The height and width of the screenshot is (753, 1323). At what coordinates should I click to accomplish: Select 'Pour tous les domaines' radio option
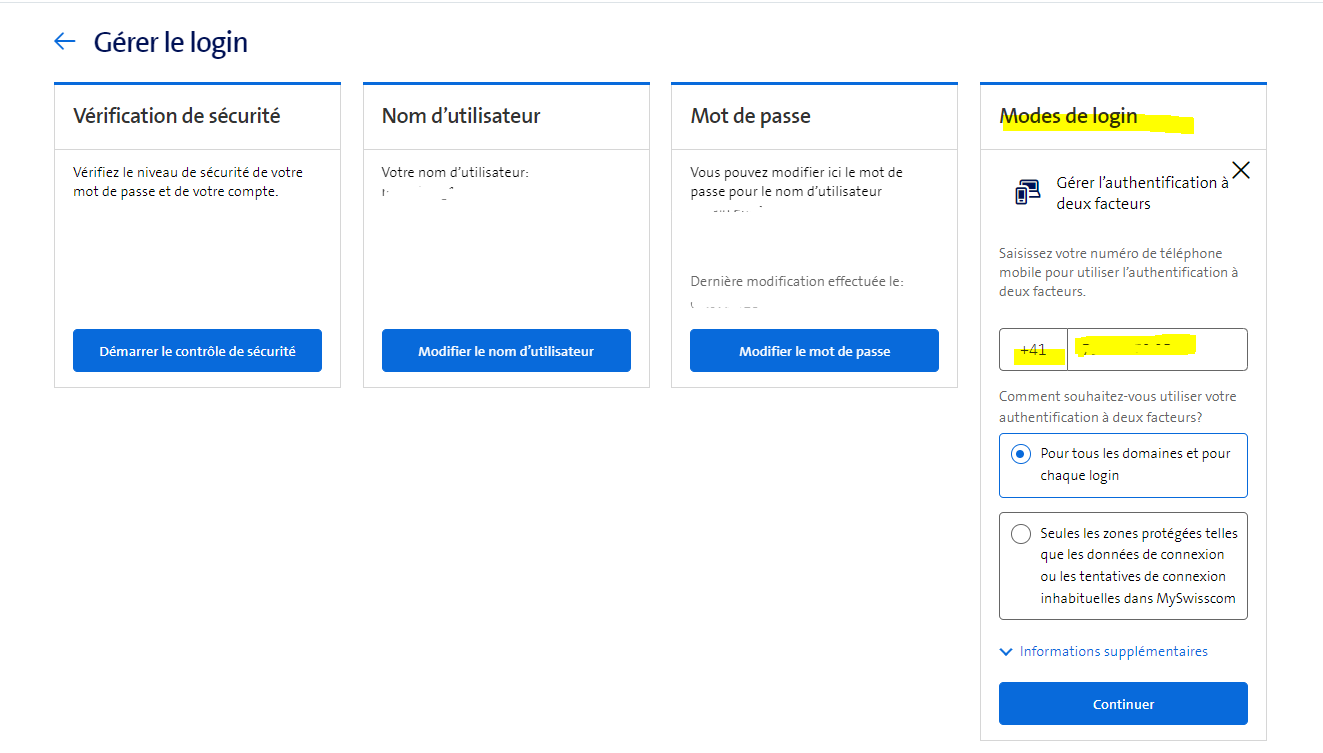pos(1021,454)
